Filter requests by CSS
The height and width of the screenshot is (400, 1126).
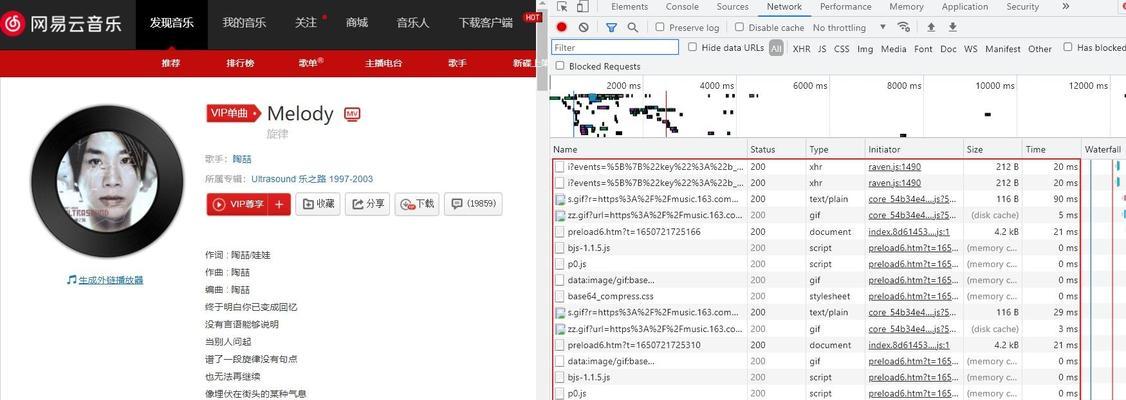pyautogui.click(x=842, y=49)
